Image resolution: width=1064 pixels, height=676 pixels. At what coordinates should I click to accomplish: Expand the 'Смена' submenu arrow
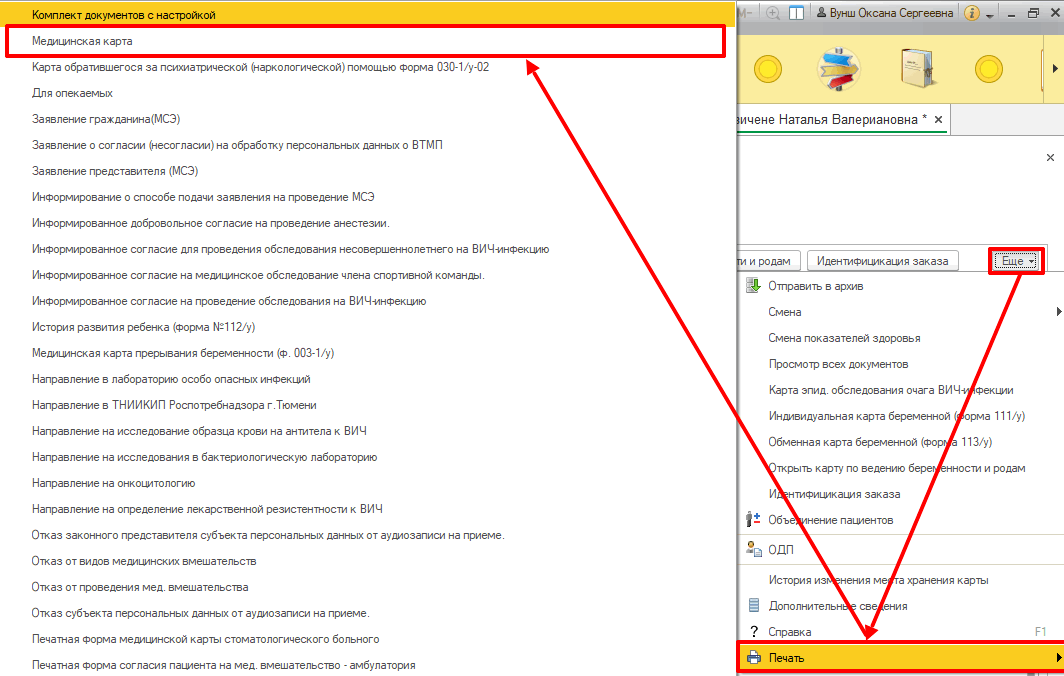[x=1058, y=312]
